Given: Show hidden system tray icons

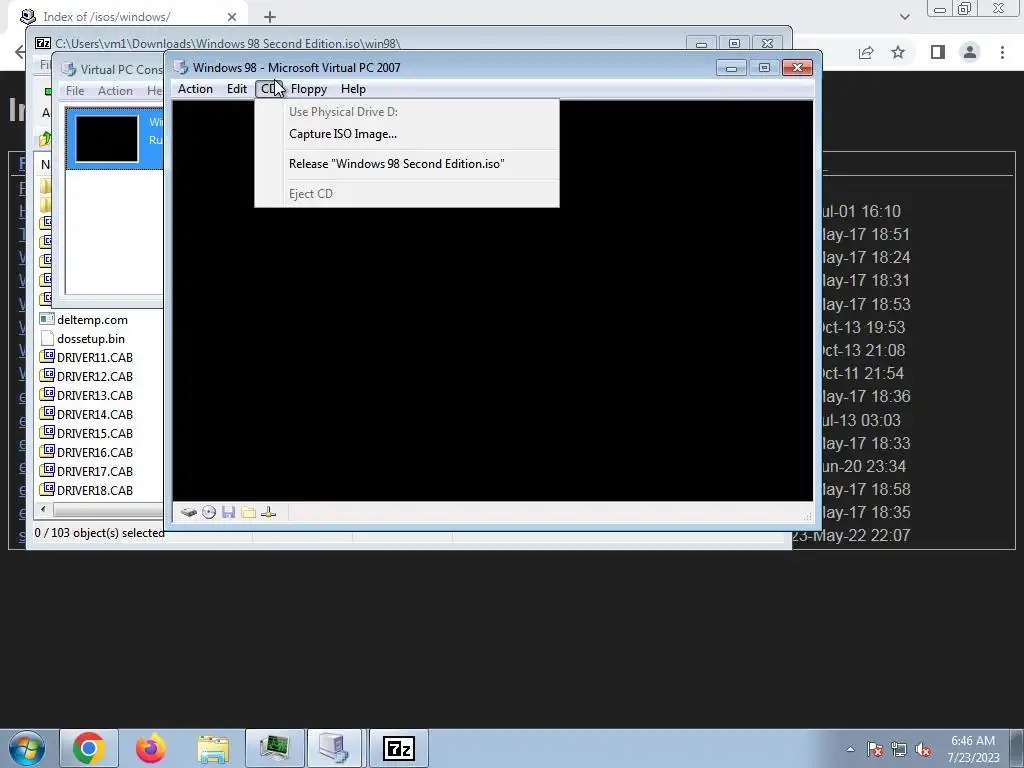Looking at the screenshot, I should click(x=850, y=749).
